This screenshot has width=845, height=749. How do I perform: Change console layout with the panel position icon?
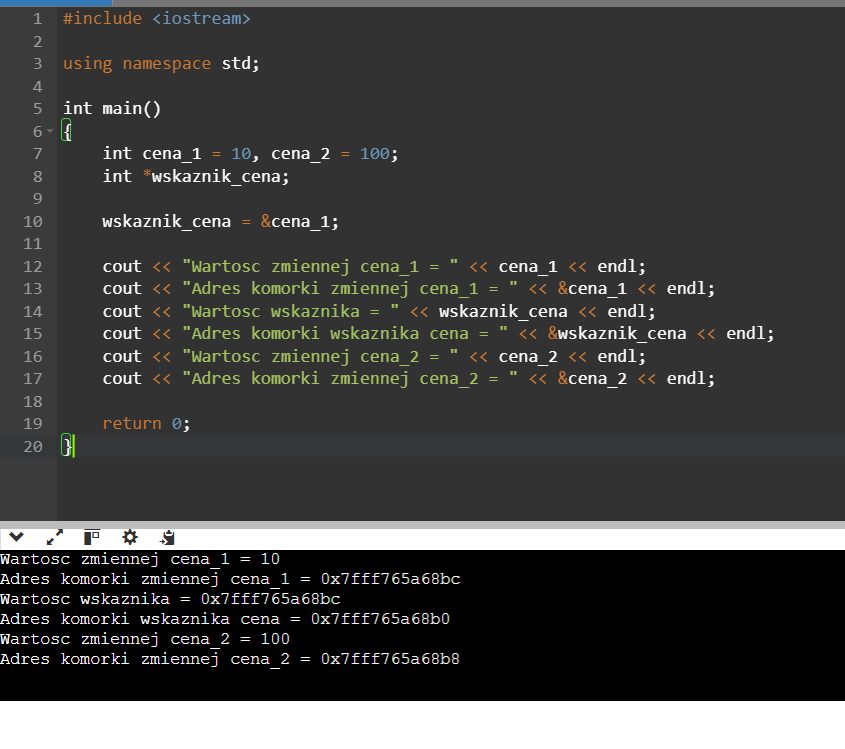(x=92, y=537)
